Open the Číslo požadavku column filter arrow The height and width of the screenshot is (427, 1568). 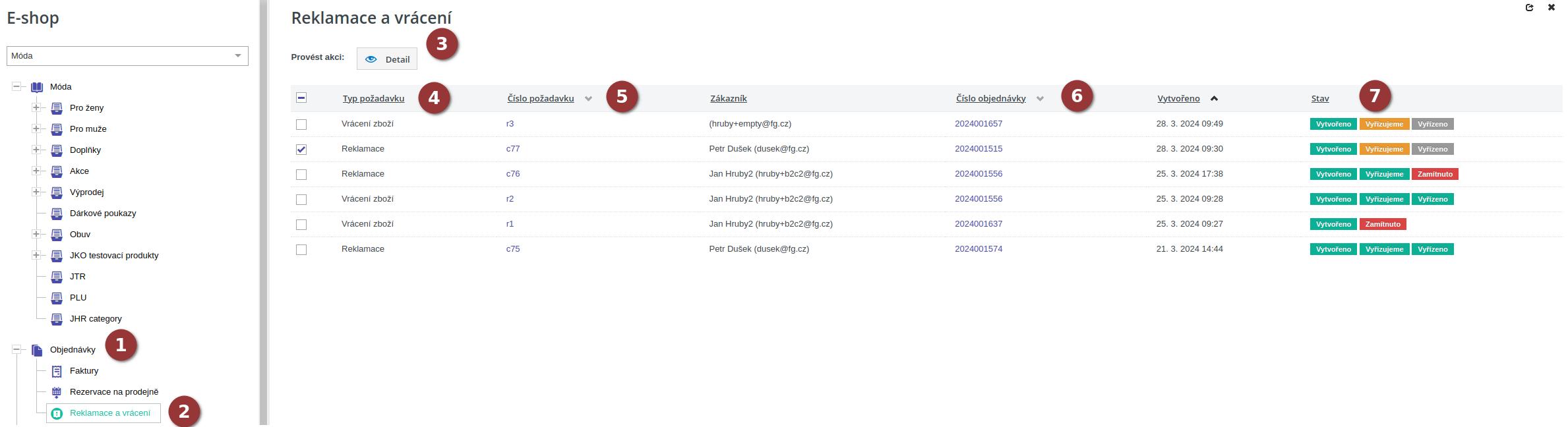click(588, 99)
